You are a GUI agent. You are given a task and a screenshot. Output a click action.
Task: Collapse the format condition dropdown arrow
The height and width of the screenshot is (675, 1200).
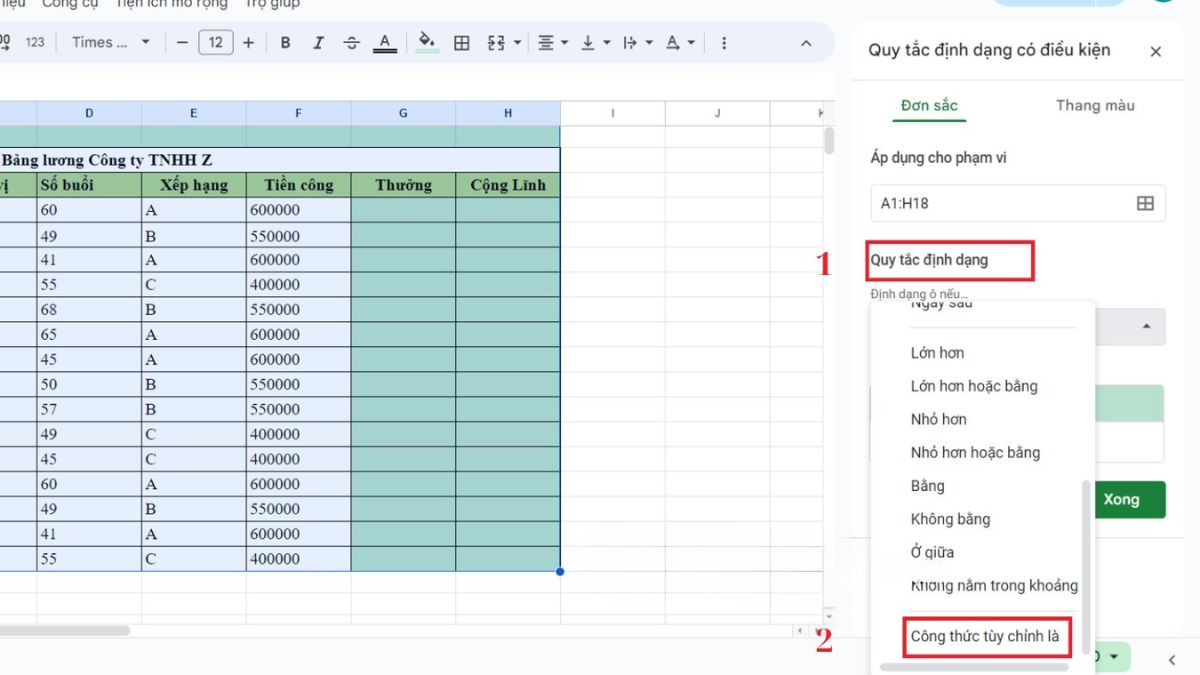[1146, 327]
